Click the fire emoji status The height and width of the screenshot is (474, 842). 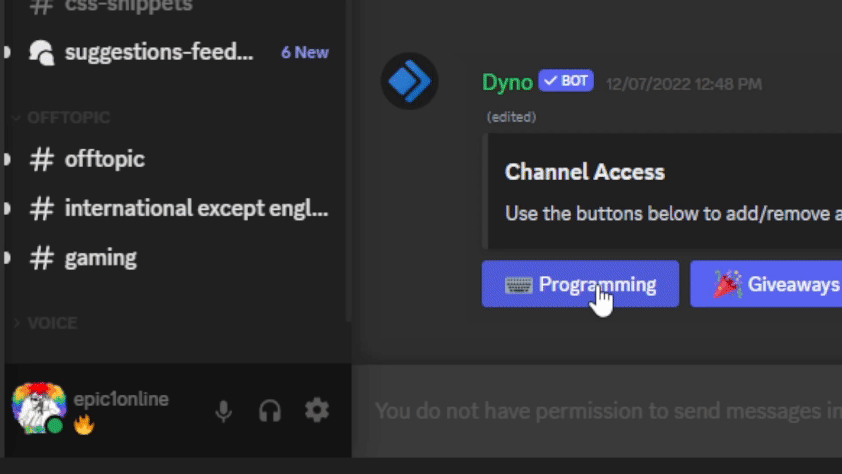[84, 425]
